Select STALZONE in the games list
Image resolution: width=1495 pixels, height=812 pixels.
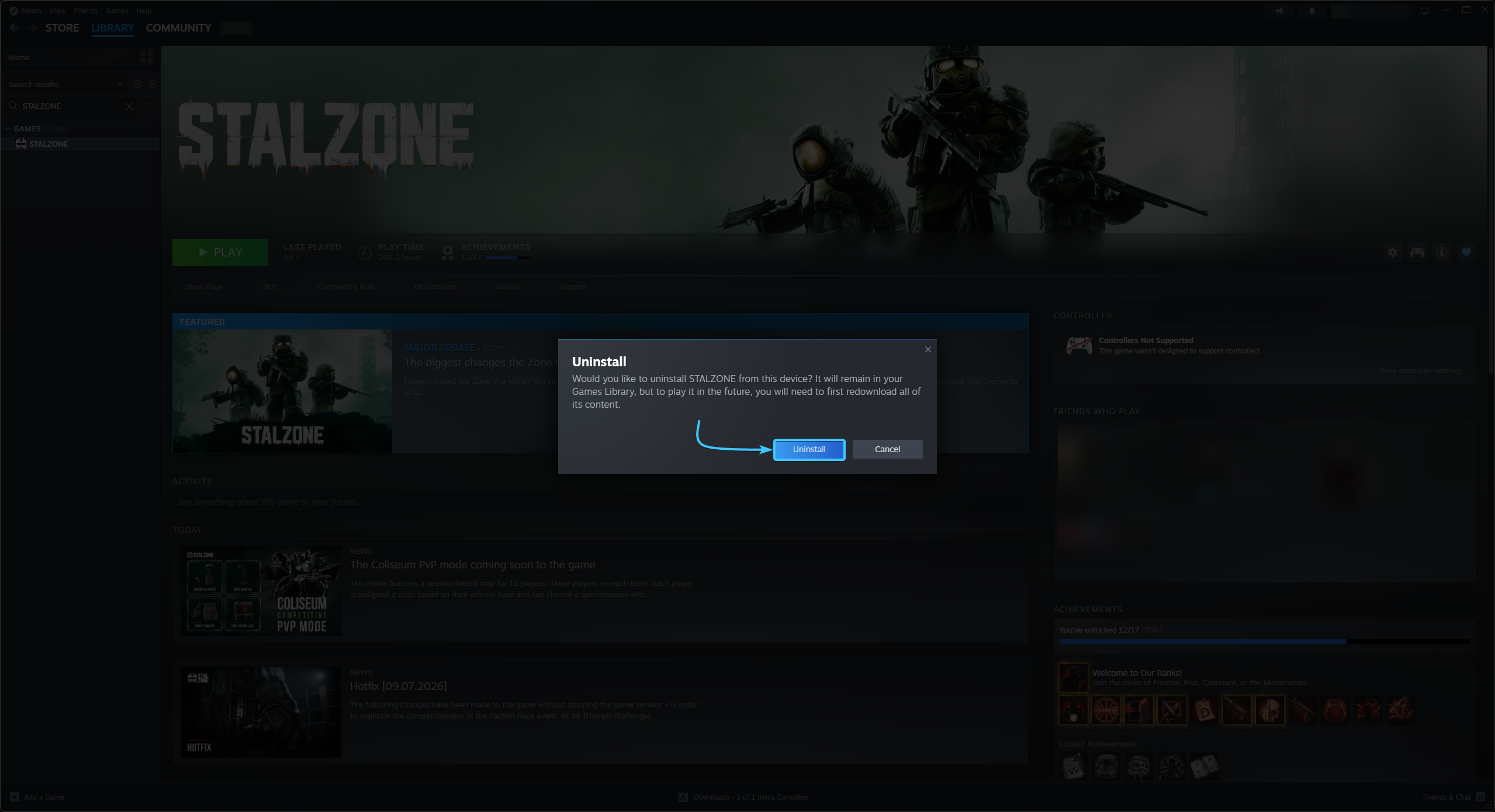[79, 144]
